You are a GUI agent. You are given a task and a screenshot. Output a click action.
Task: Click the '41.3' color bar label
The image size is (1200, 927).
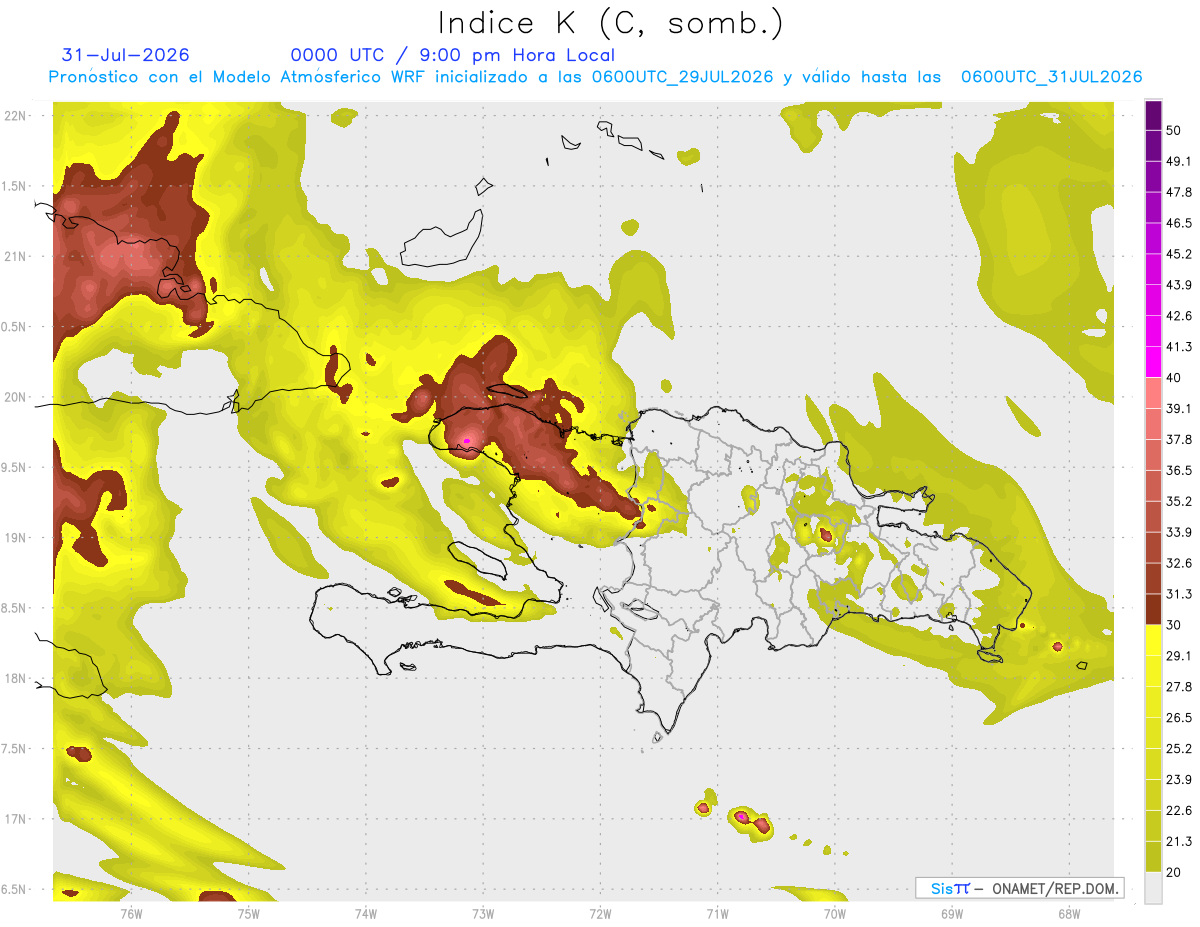click(1178, 347)
